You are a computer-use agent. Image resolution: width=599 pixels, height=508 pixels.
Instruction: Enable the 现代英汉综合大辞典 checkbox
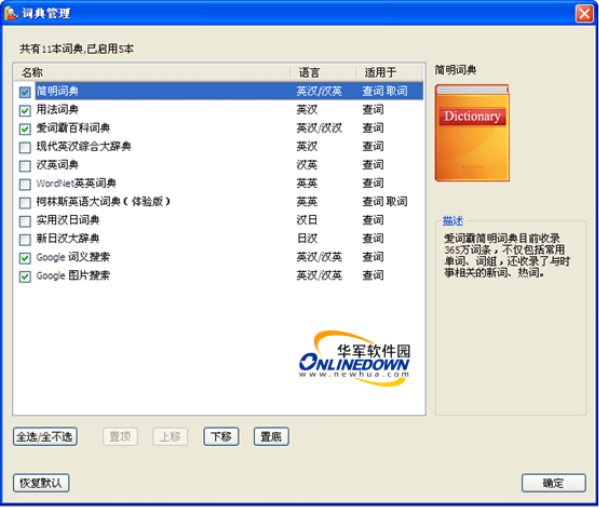[25, 147]
